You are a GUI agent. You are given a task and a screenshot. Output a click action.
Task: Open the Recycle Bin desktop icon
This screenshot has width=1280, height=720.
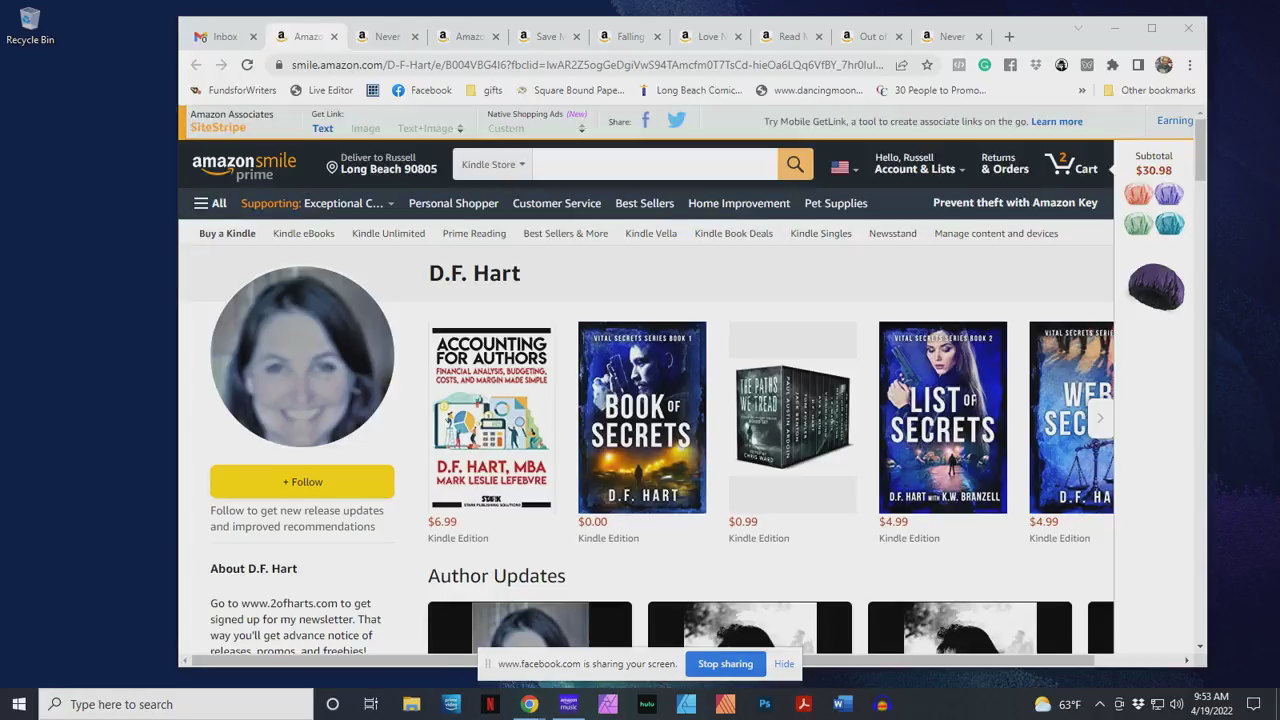[x=30, y=26]
